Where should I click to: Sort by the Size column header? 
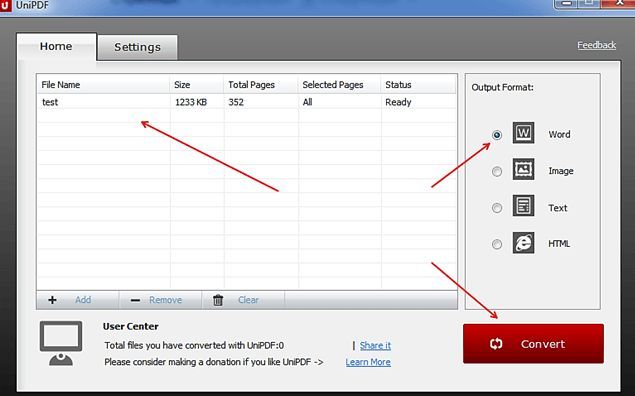(196, 85)
